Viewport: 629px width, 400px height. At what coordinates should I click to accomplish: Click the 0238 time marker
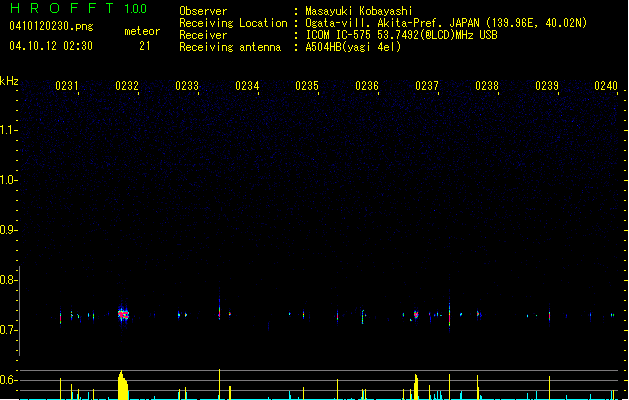(x=487, y=86)
